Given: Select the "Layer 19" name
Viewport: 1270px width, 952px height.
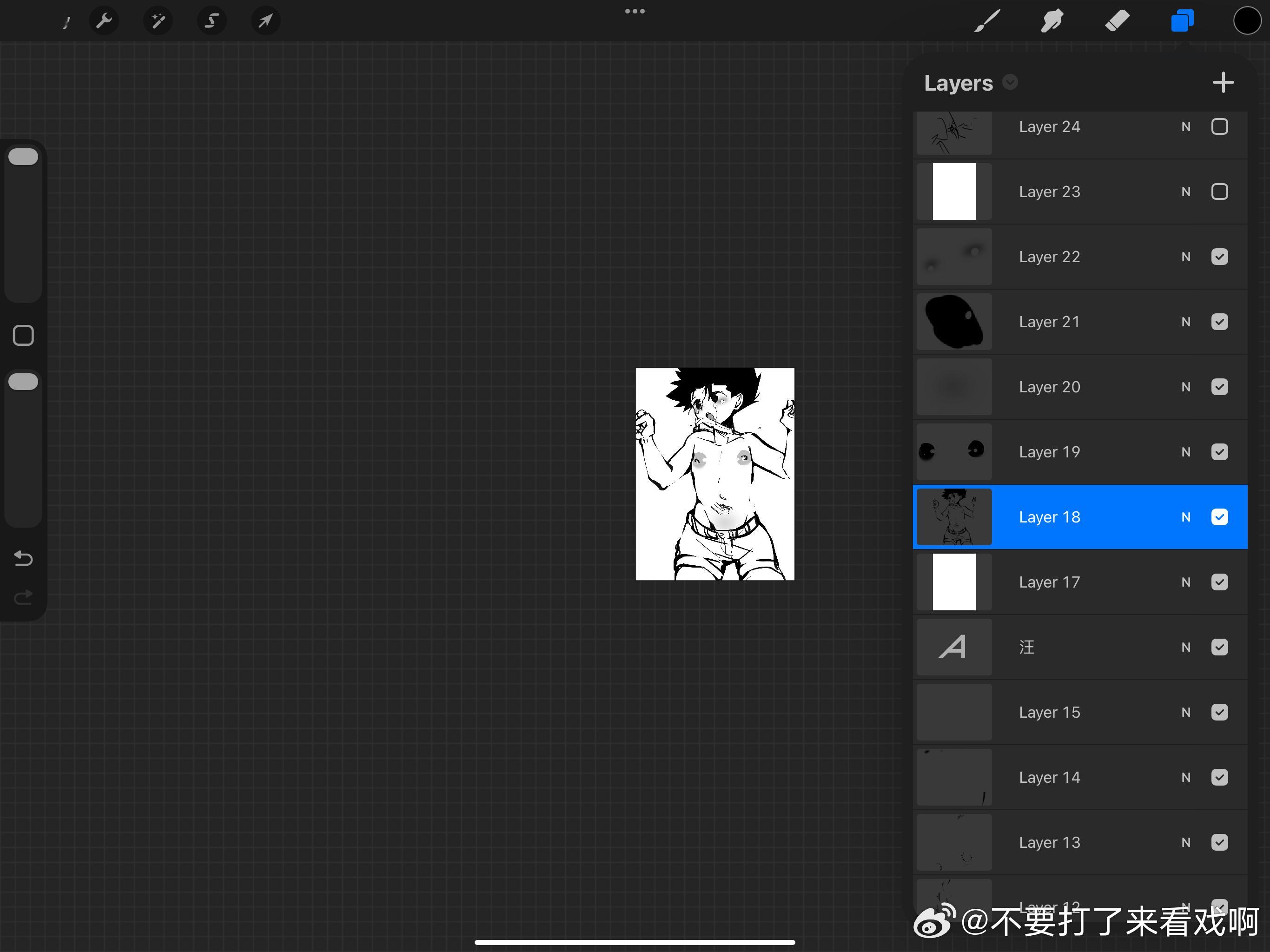Looking at the screenshot, I should (x=1050, y=452).
